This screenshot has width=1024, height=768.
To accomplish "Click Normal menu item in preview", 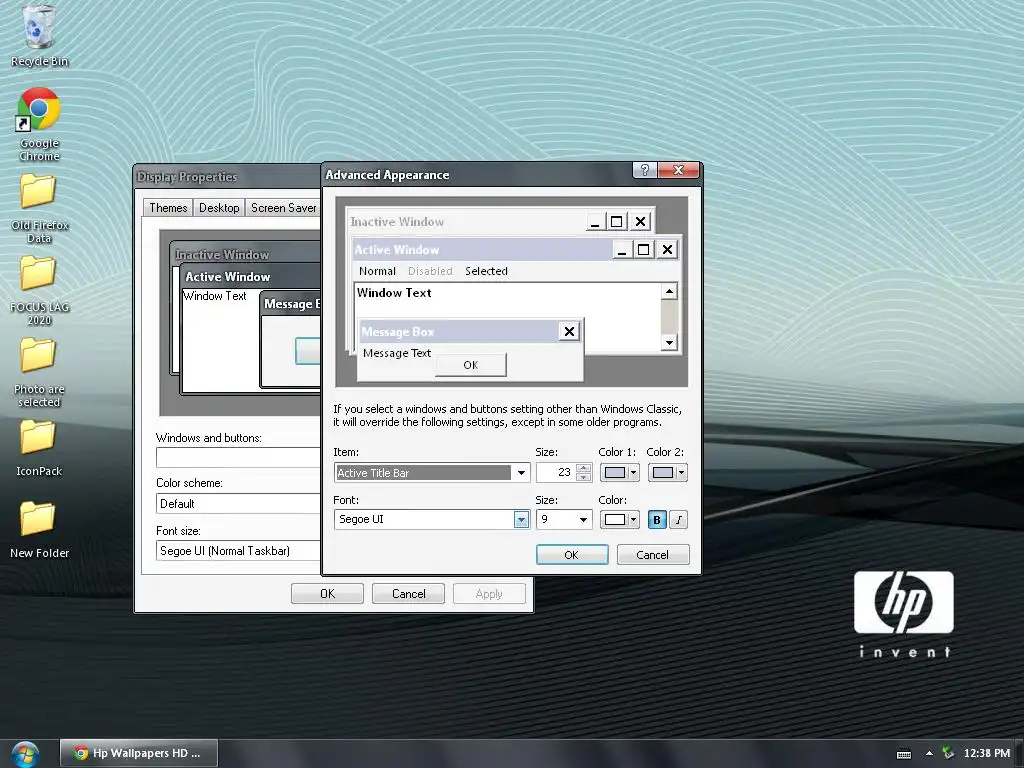I will [377, 271].
